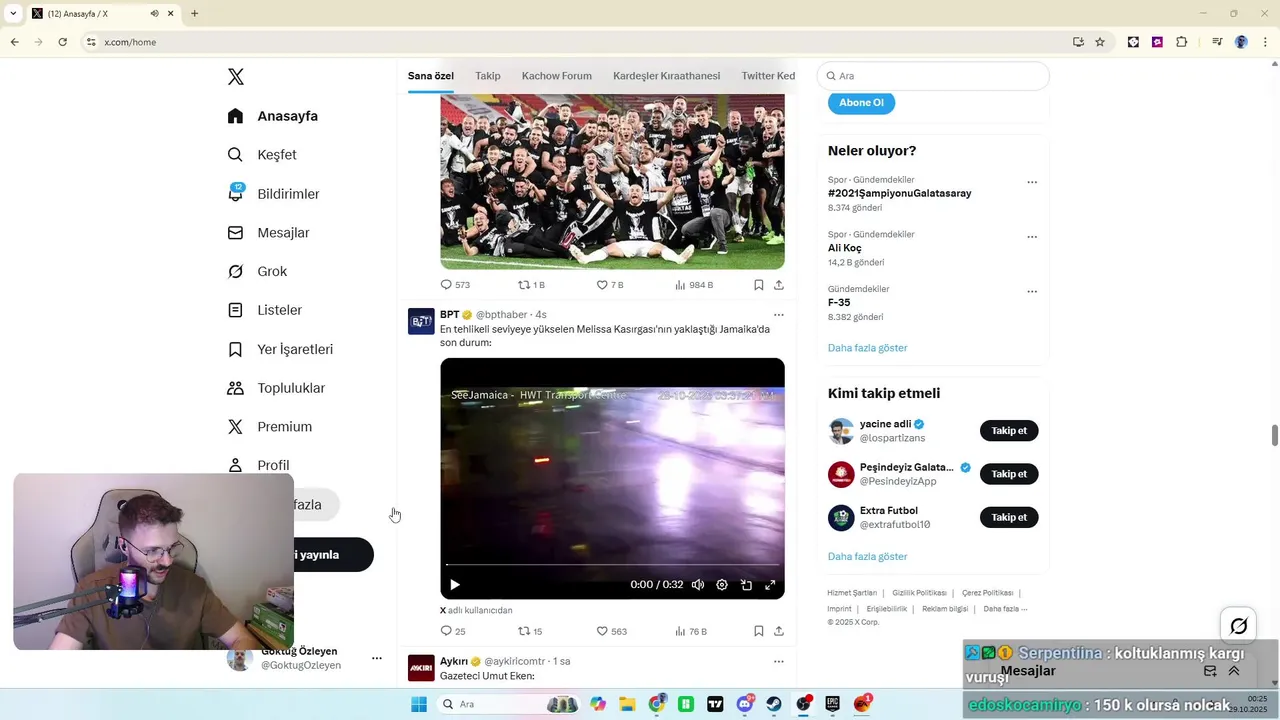Focus the Ara search field
Screen dimensions: 1280x720
tap(933, 76)
